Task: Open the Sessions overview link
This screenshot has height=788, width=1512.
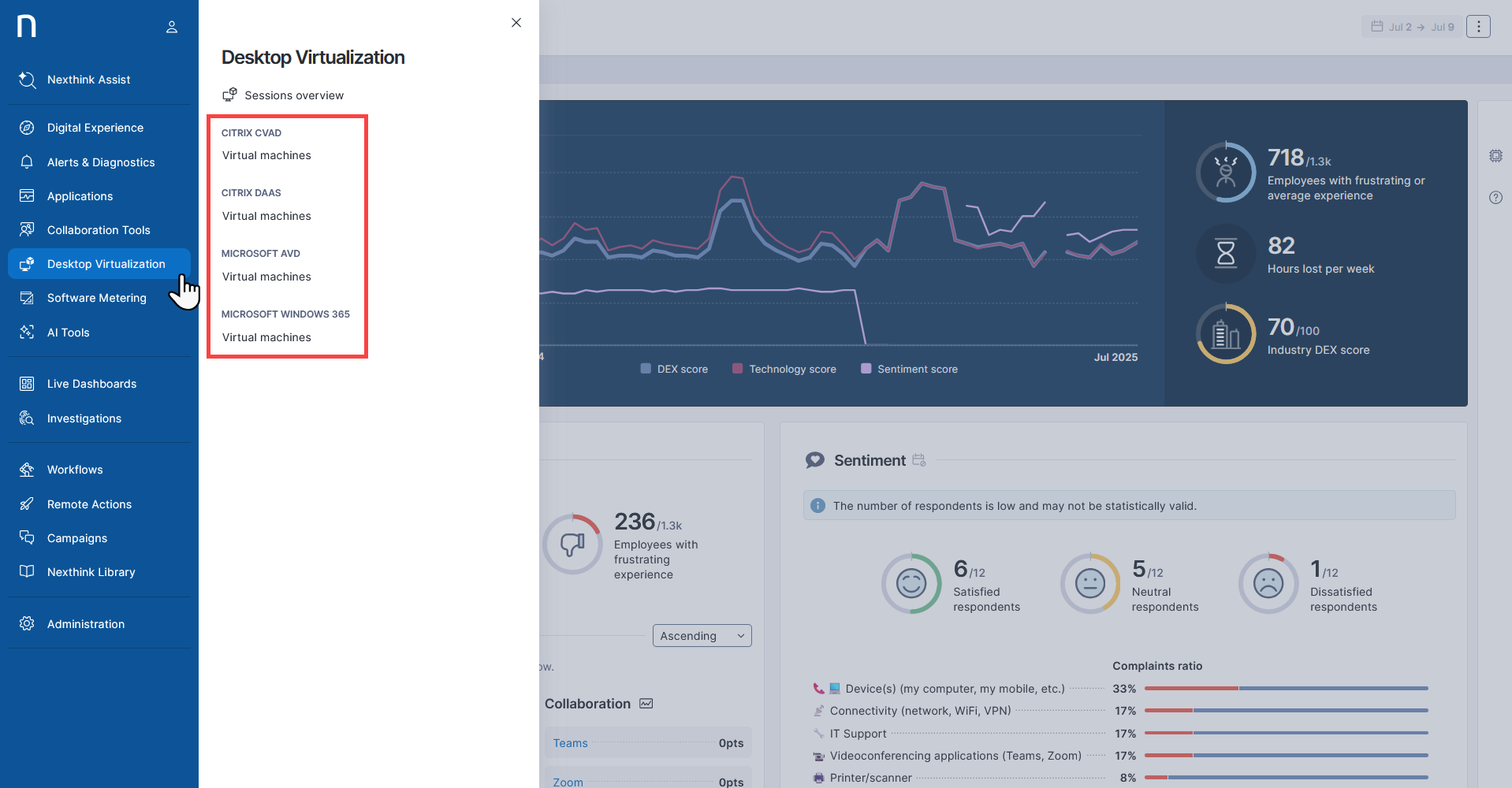Action: click(293, 95)
